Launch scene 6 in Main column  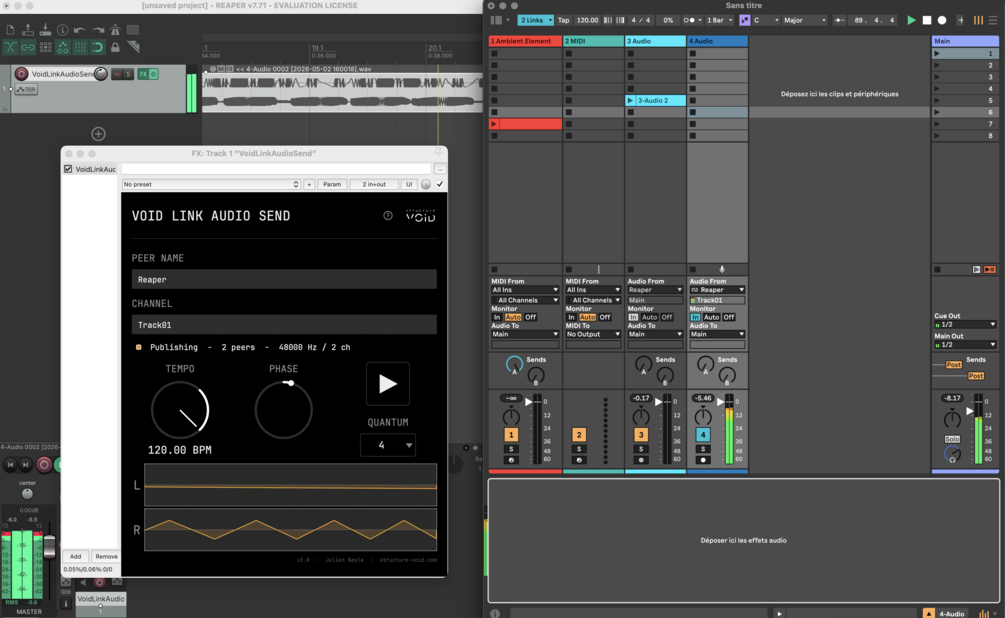point(937,112)
